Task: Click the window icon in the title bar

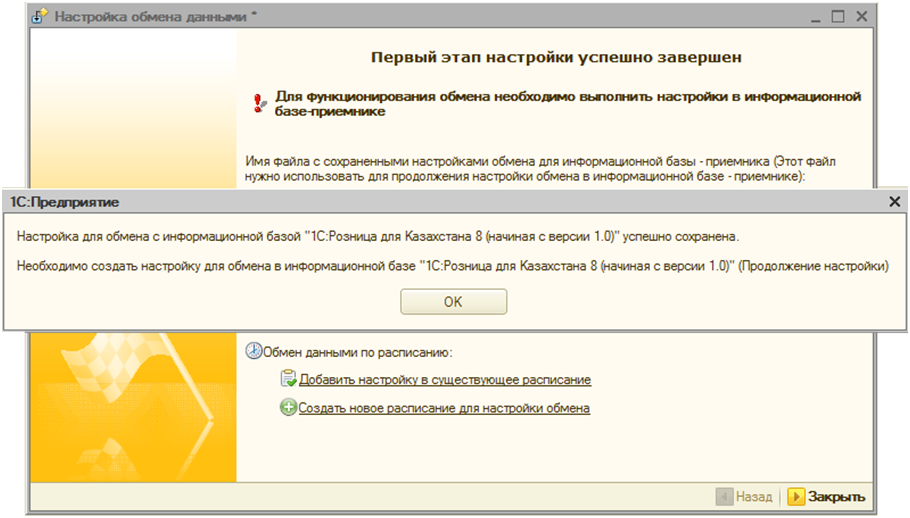Action: [x=42, y=17]
